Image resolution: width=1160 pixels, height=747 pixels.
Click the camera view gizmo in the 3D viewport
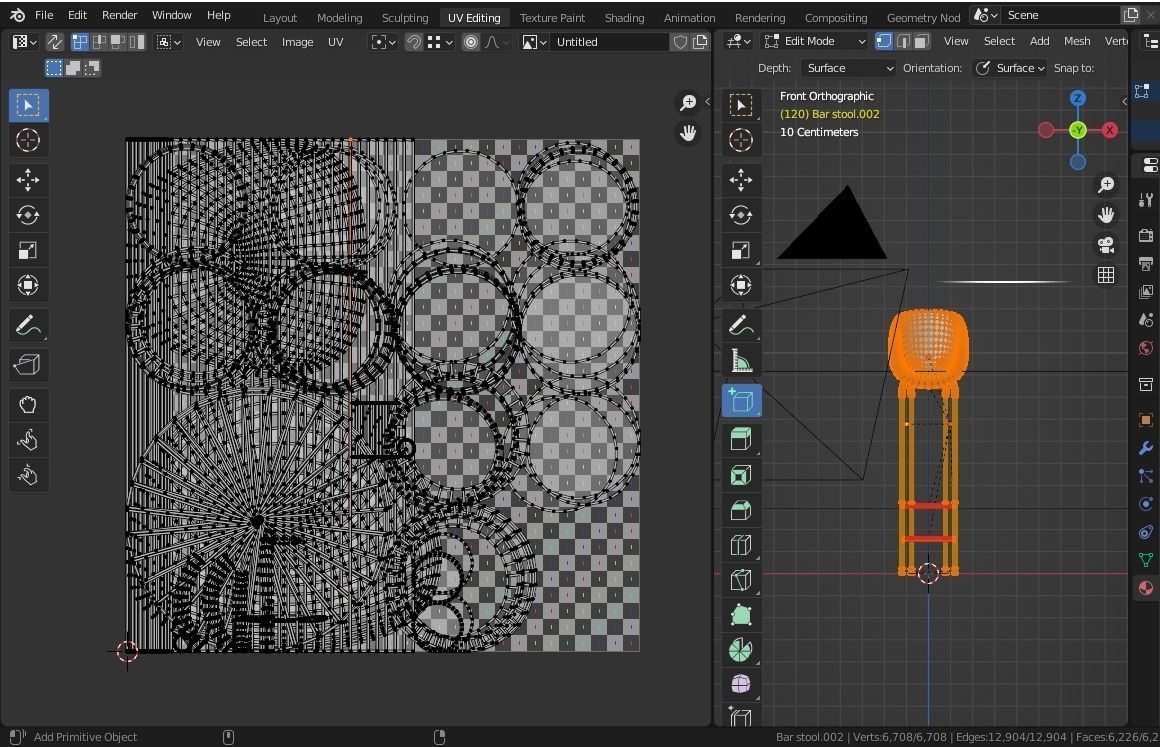pos(1106,245)
